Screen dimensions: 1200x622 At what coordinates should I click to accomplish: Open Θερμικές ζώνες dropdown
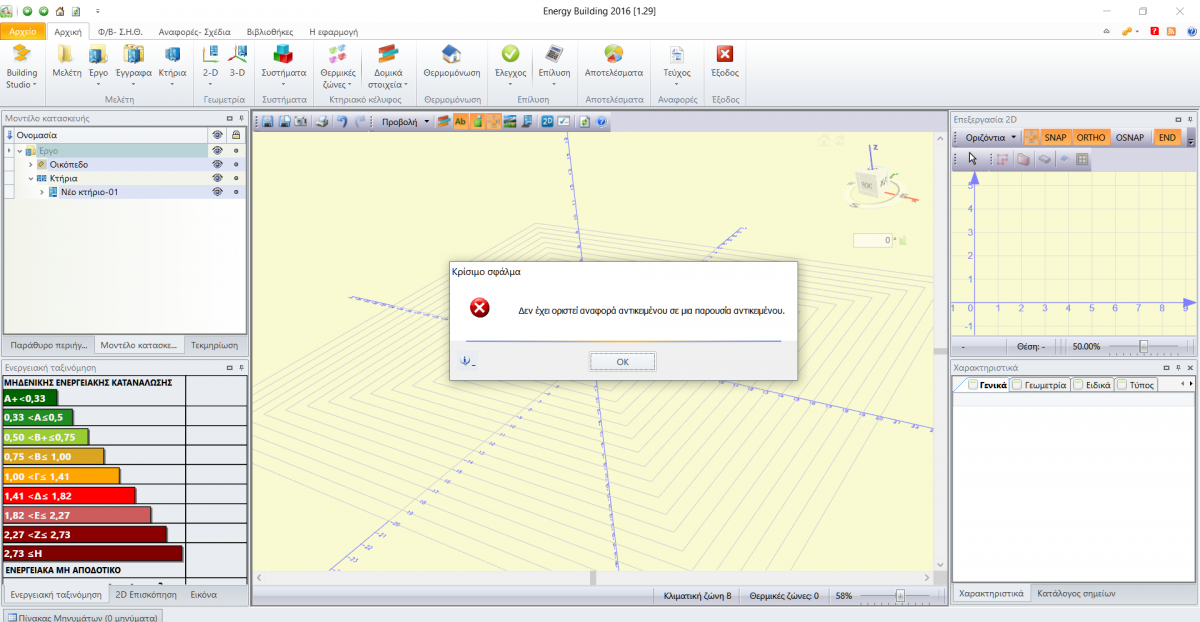(338, 67)
